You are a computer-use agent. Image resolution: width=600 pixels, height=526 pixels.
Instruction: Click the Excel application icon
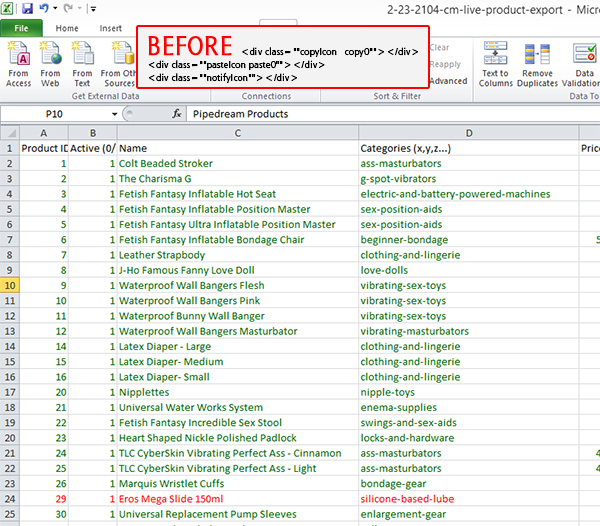[7, 8]
